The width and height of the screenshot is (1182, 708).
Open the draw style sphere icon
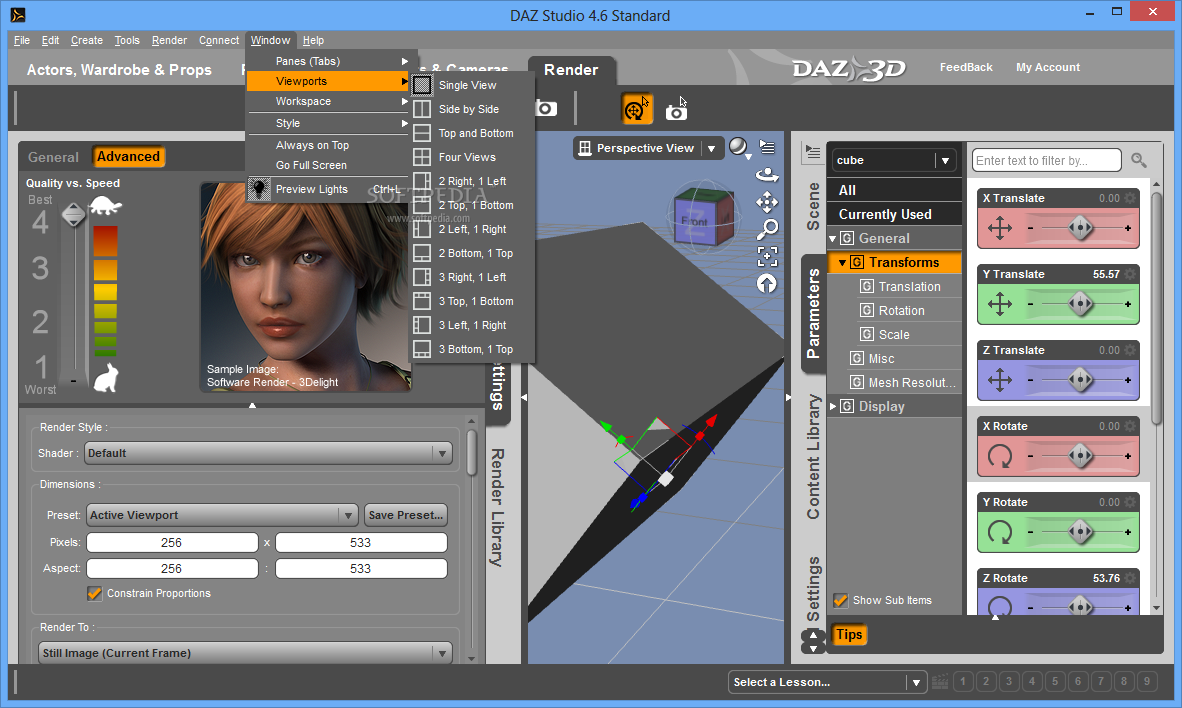tap(738, 147)
